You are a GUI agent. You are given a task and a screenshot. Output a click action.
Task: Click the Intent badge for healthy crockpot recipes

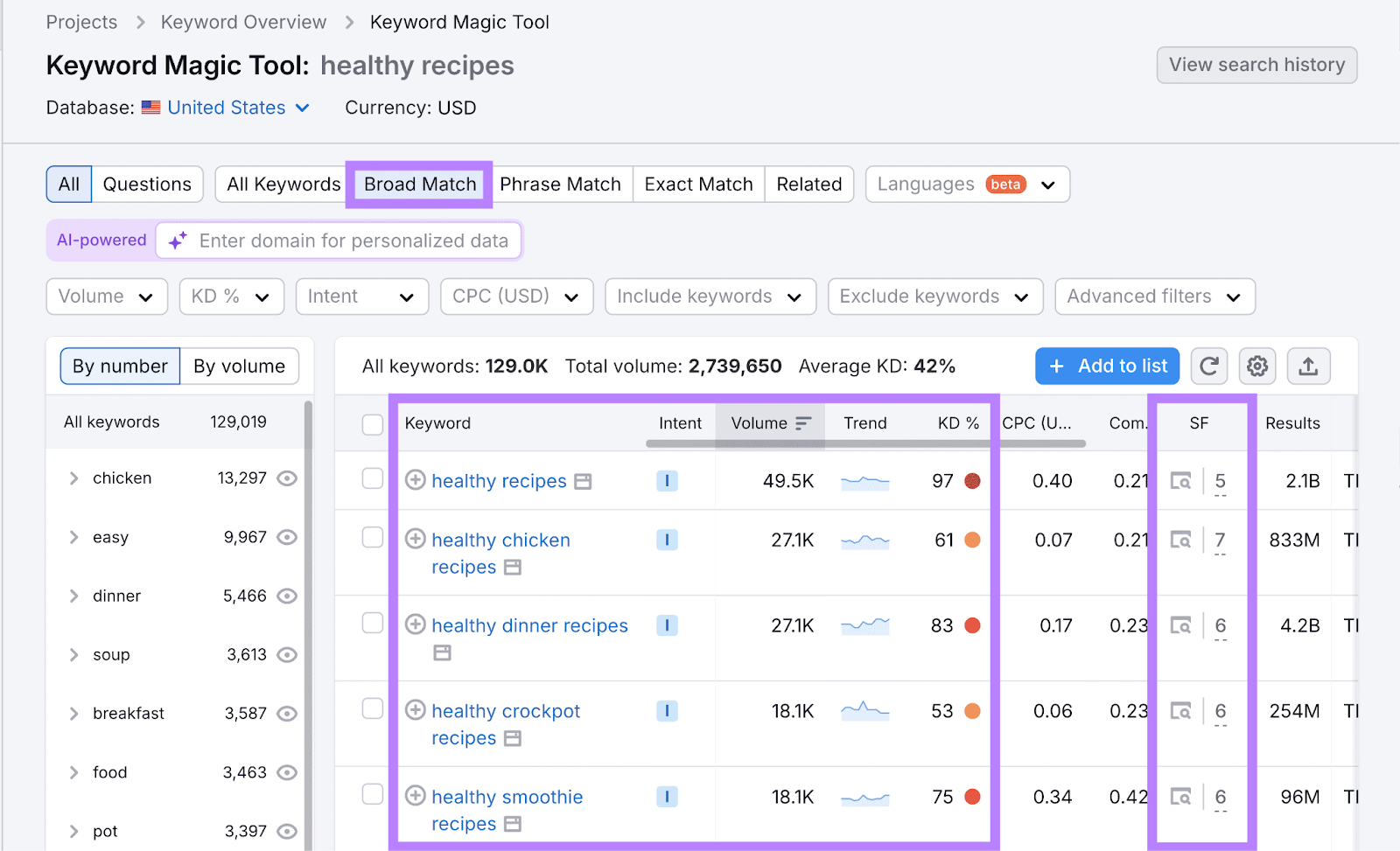[x=667, y=710]
